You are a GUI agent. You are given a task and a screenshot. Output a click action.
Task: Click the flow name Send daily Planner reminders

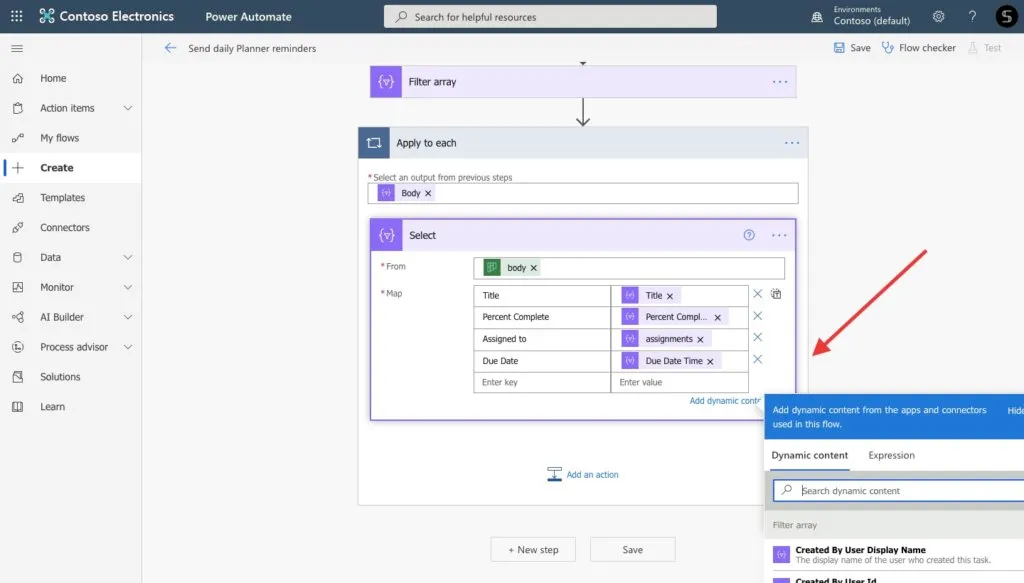pos(252,48)
